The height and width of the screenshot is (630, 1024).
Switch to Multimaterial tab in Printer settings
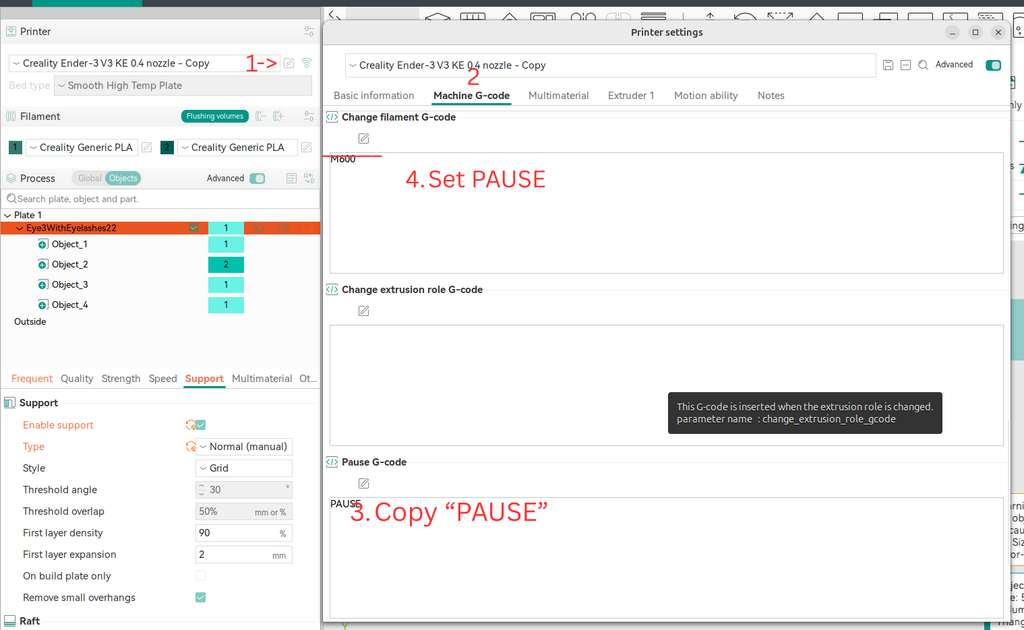click(558, 95)
